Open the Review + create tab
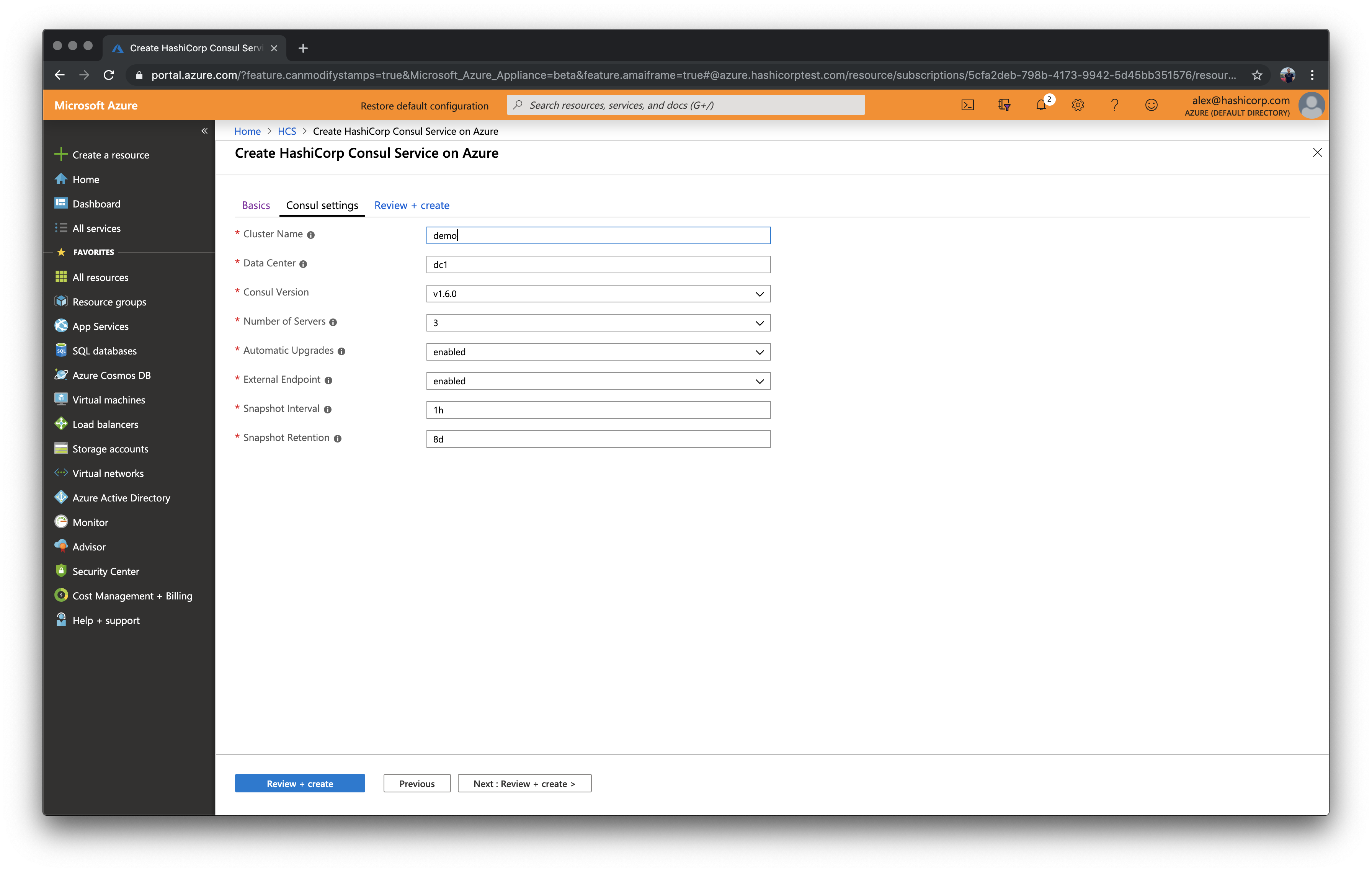This screenshot has height=872, width=1372. pyautogui.click(x=411, y=205)
